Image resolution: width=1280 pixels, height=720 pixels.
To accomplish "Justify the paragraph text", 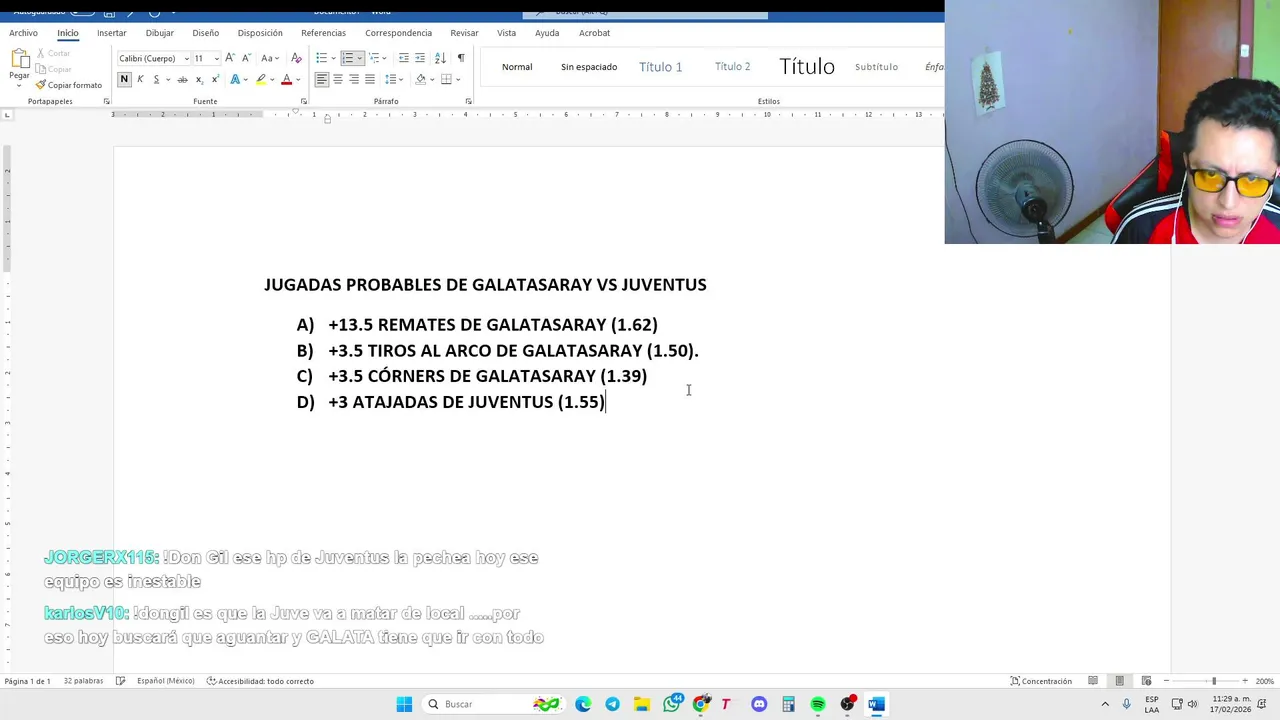I will [370, 79].
